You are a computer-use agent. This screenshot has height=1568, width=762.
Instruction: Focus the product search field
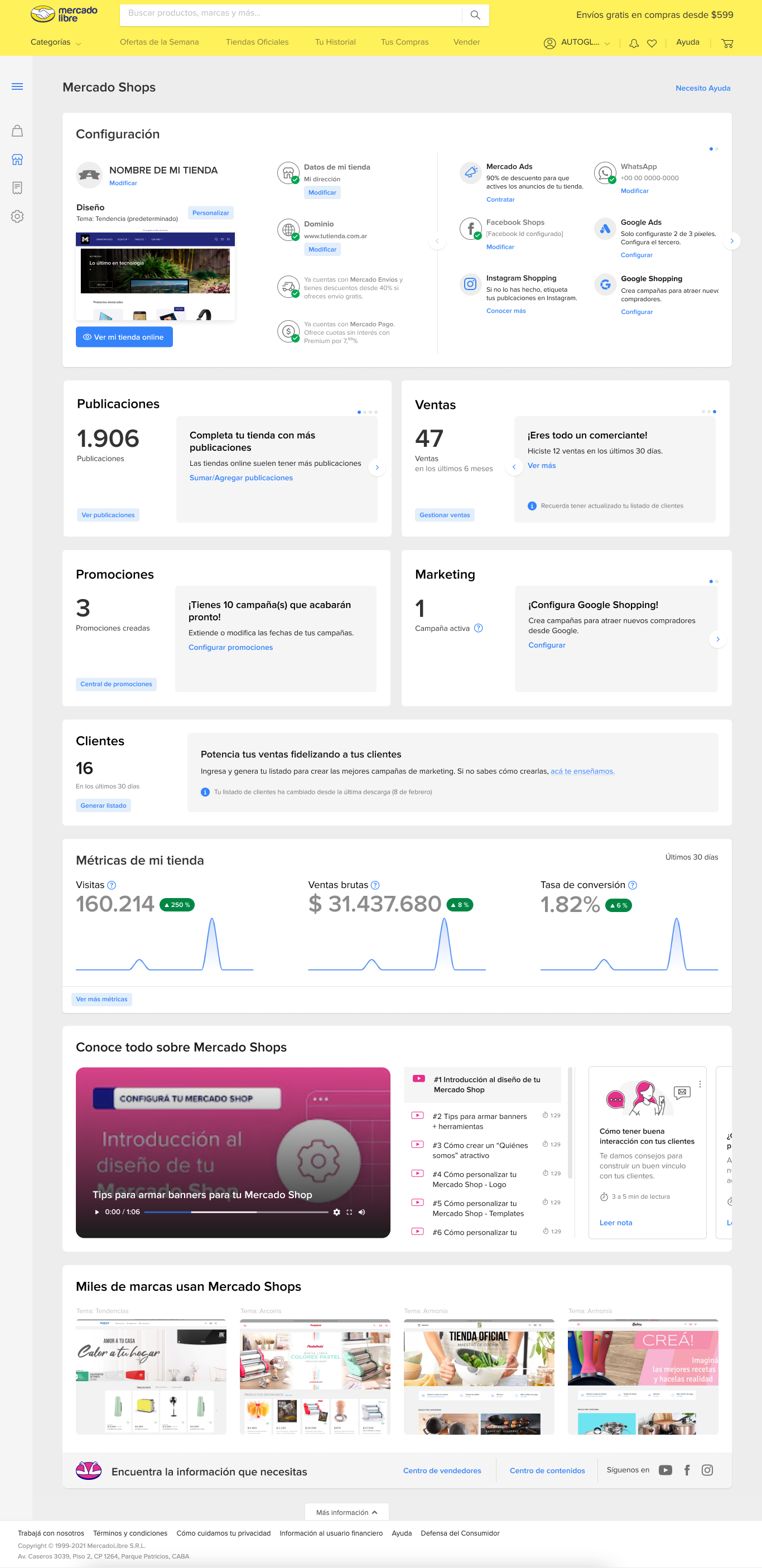coord(291,14)
